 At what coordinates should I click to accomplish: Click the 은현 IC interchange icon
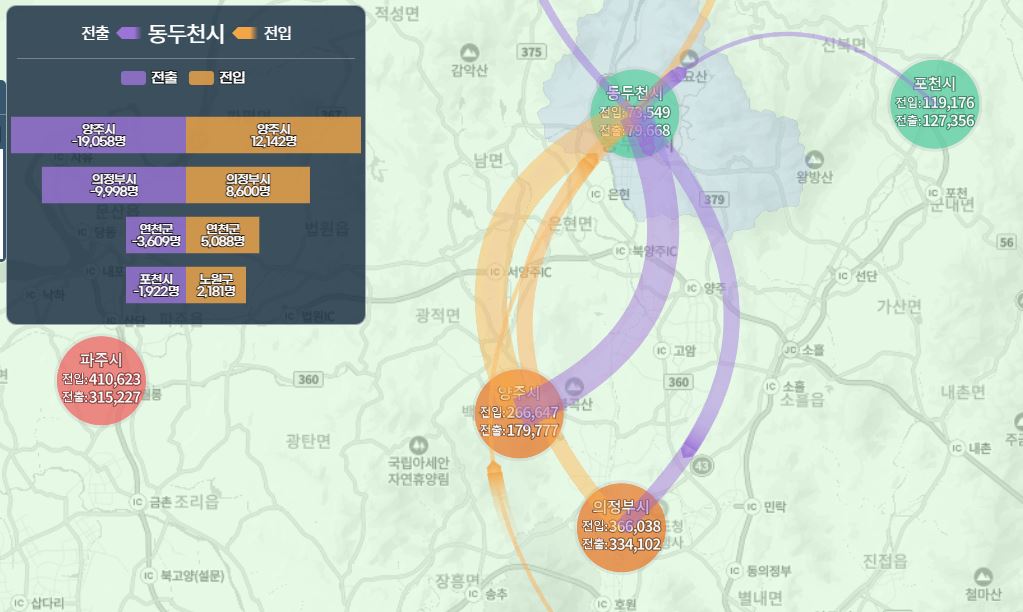click(x=596, y=194)
